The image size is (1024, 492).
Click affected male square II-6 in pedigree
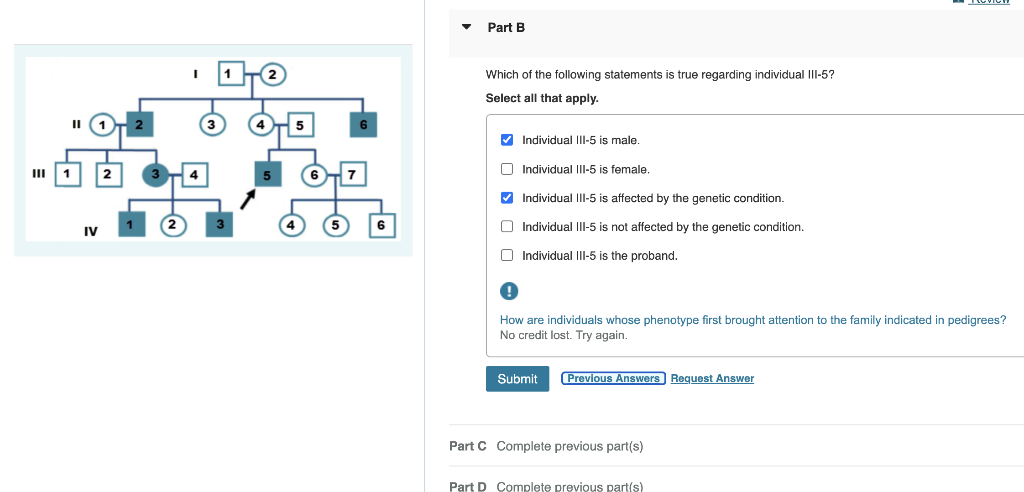[363, 124]
